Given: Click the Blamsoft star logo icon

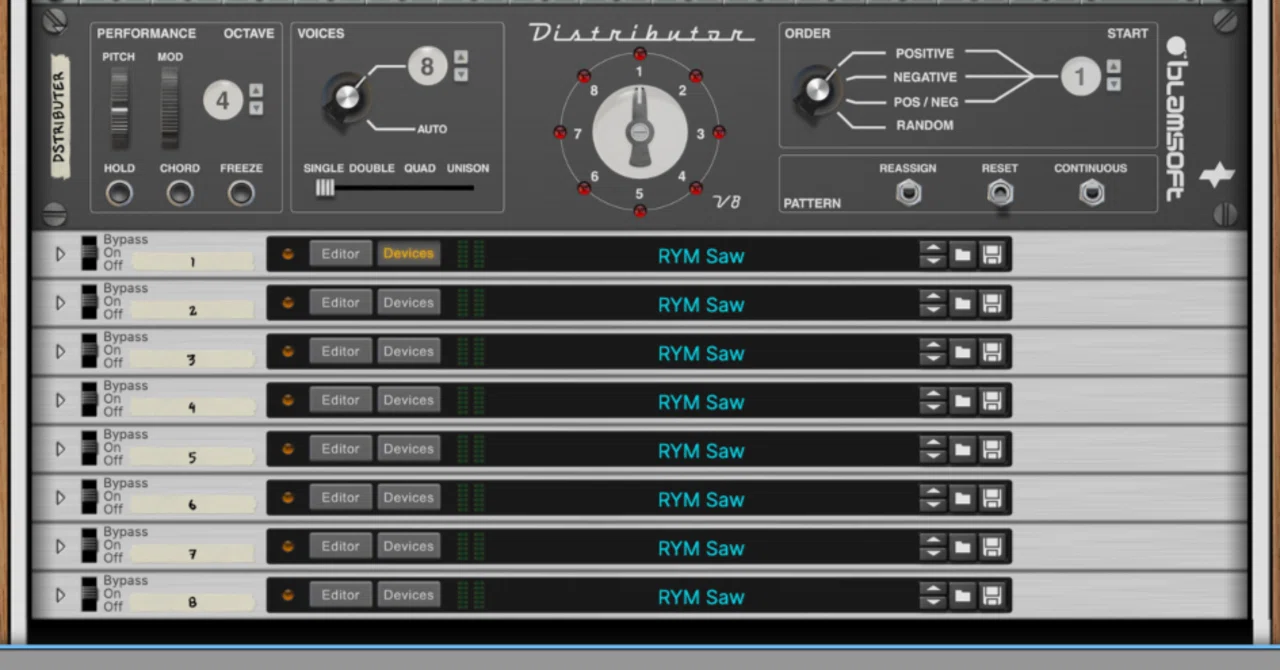Looking at the screenshot, I should (1217, 176).
